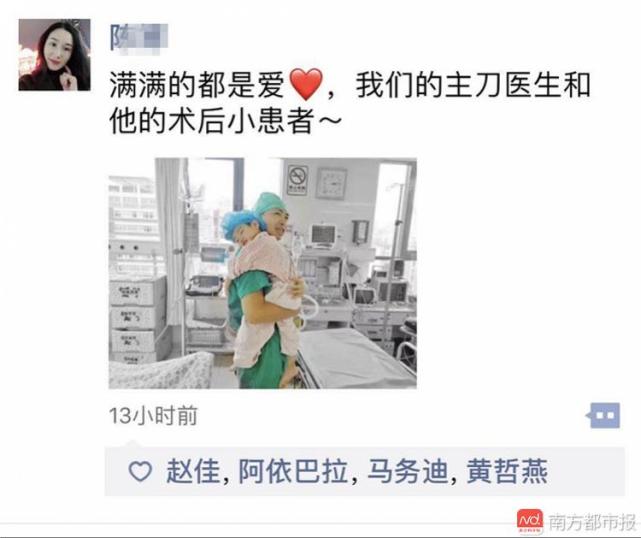Click the child's blue cap in photo
Screen dimensions: 641x538
coord(237,224)
